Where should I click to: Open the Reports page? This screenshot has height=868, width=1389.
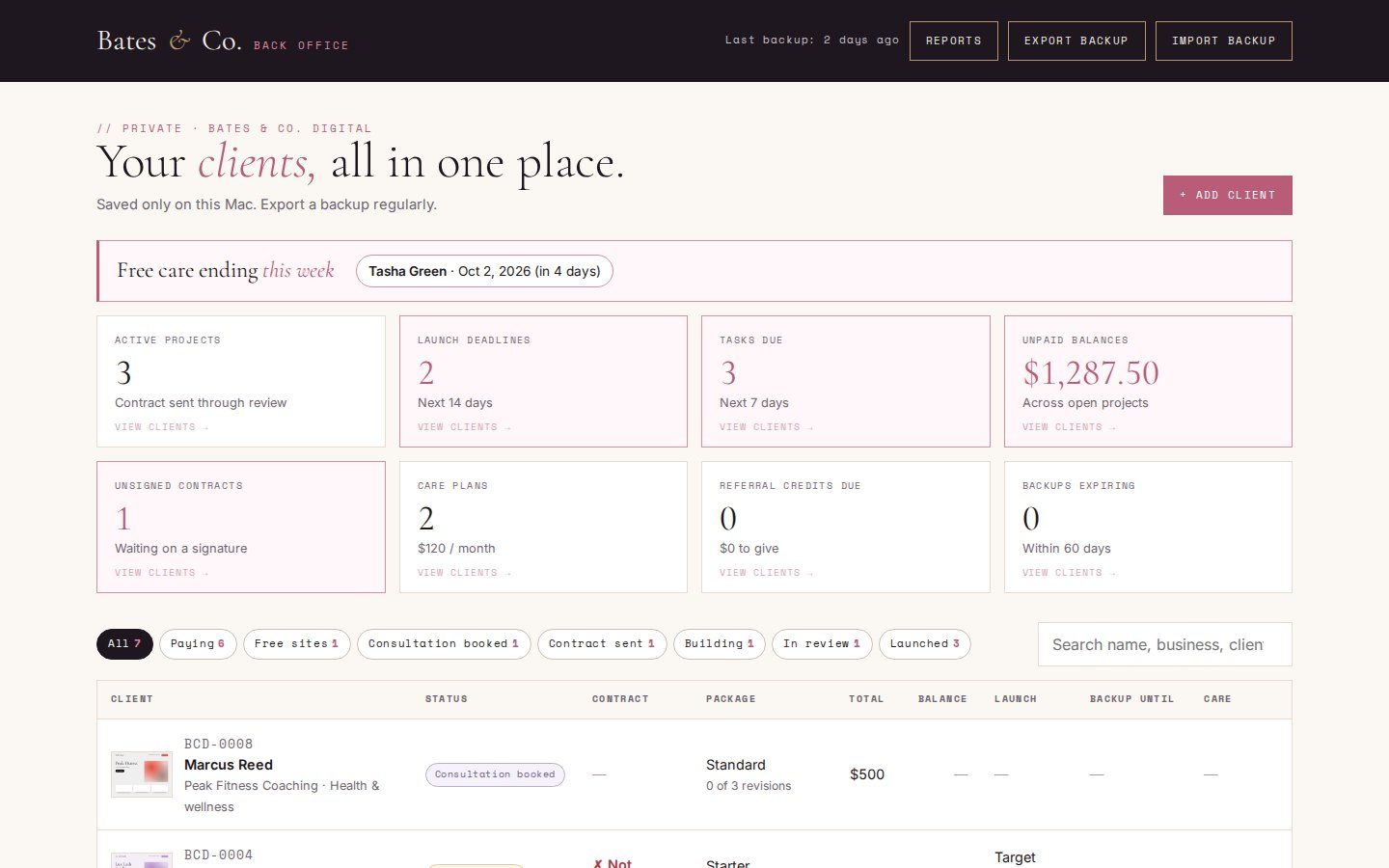click(953, 41)
